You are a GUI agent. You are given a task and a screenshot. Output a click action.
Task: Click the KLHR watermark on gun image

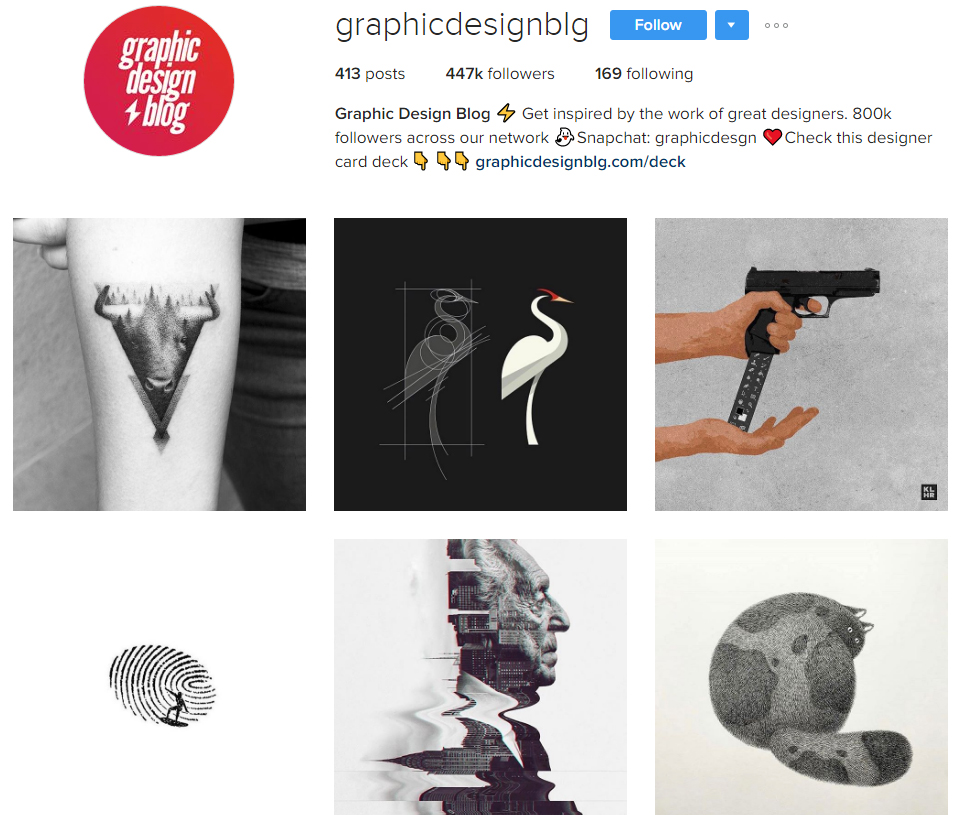(x=929, y=492)
